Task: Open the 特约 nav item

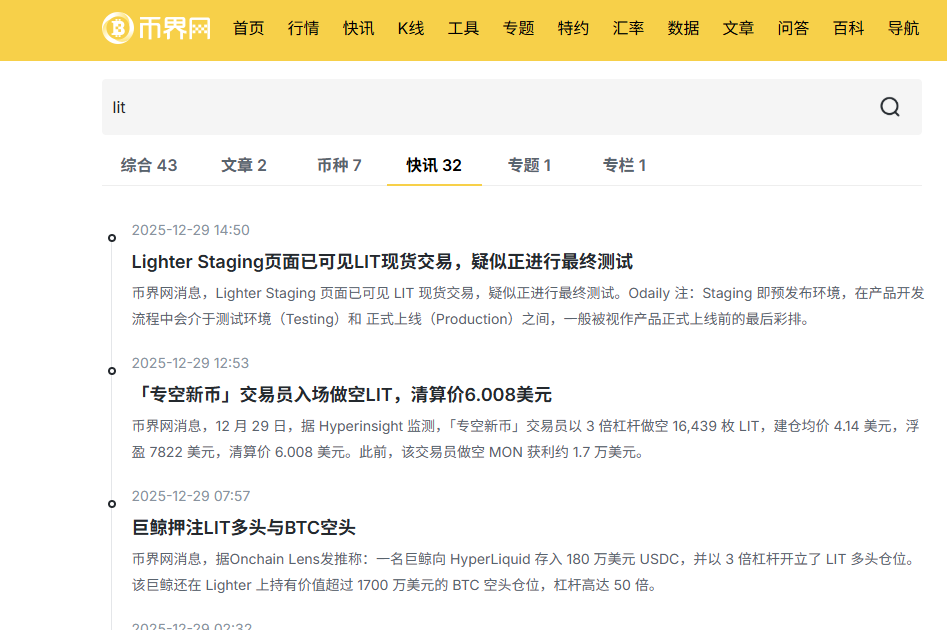Action: (x=573, y=28)
